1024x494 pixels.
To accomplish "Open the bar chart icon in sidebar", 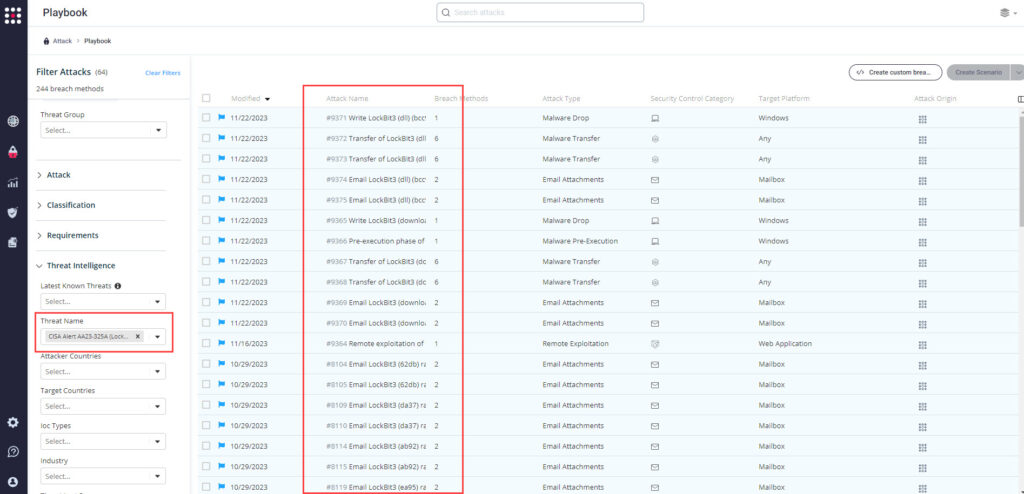I will pos(13,182).
